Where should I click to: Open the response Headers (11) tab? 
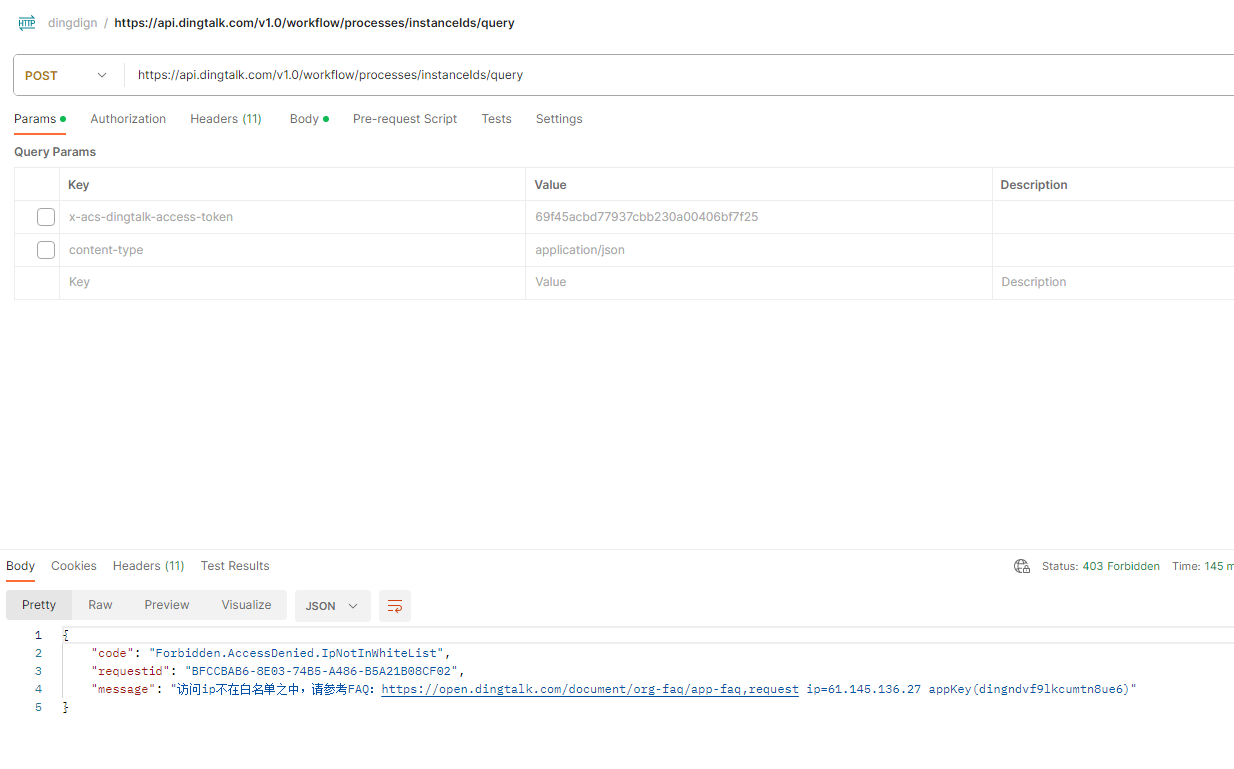149,566
